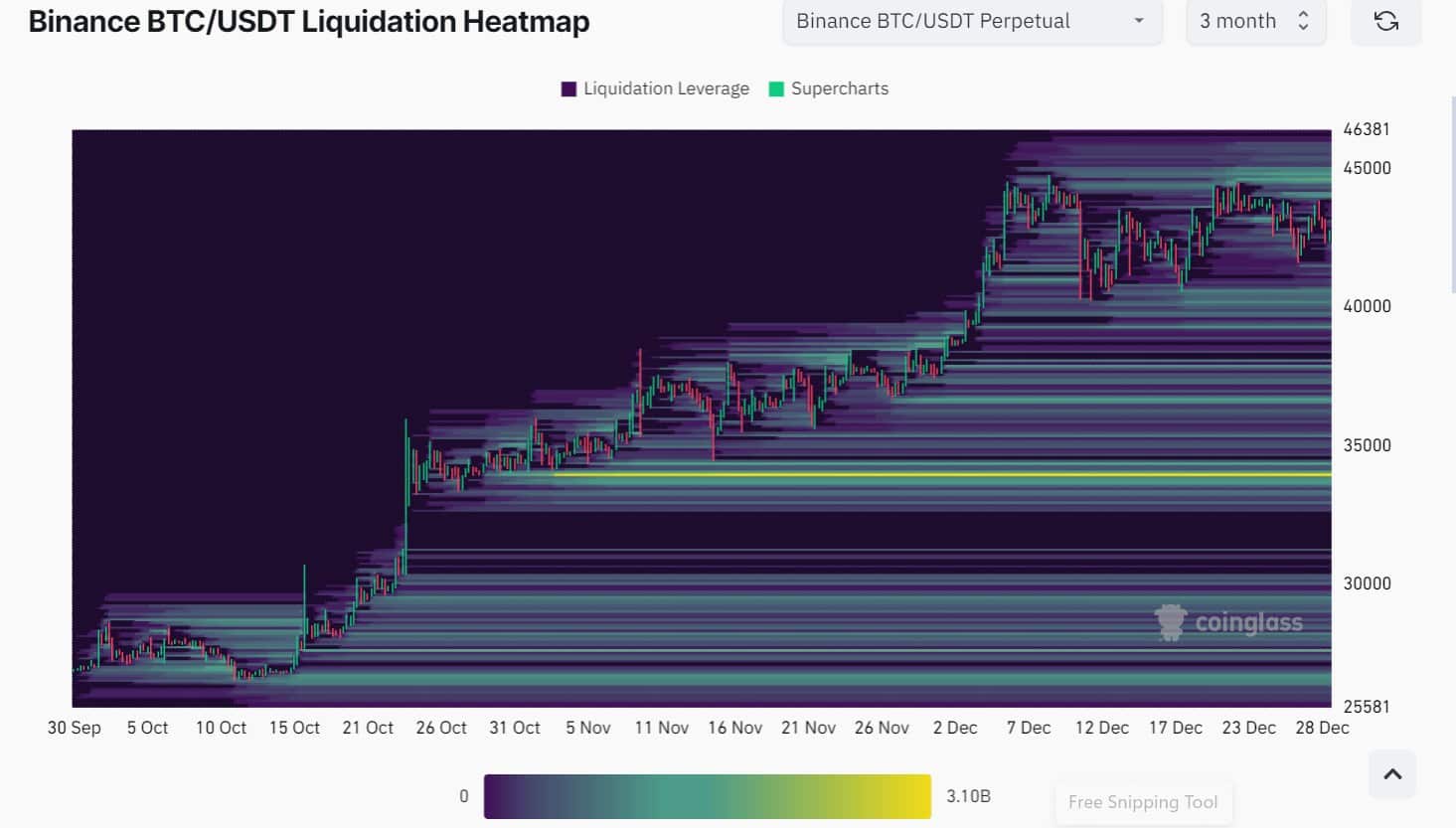The height and width of the screenshot is (828, 1456).
Task: Click the 12 Dec date label
Action: [x=1102, y=728]
